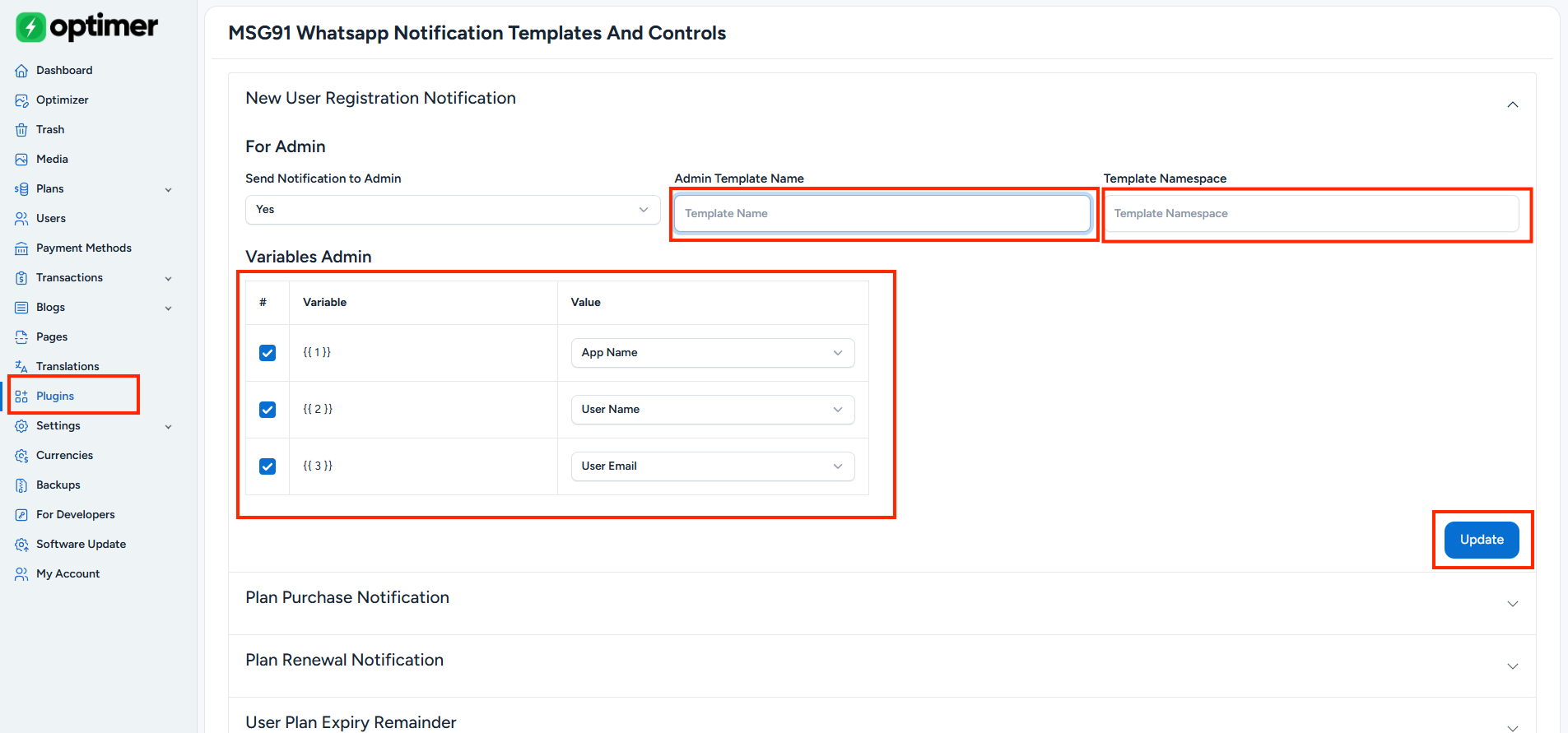Click the Plans coins icon
The height and width of the screenshot is (733, 1568).
[21, 189]
